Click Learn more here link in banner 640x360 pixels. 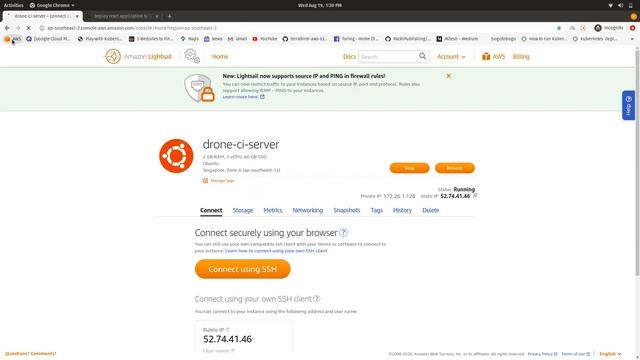[243, 97]
